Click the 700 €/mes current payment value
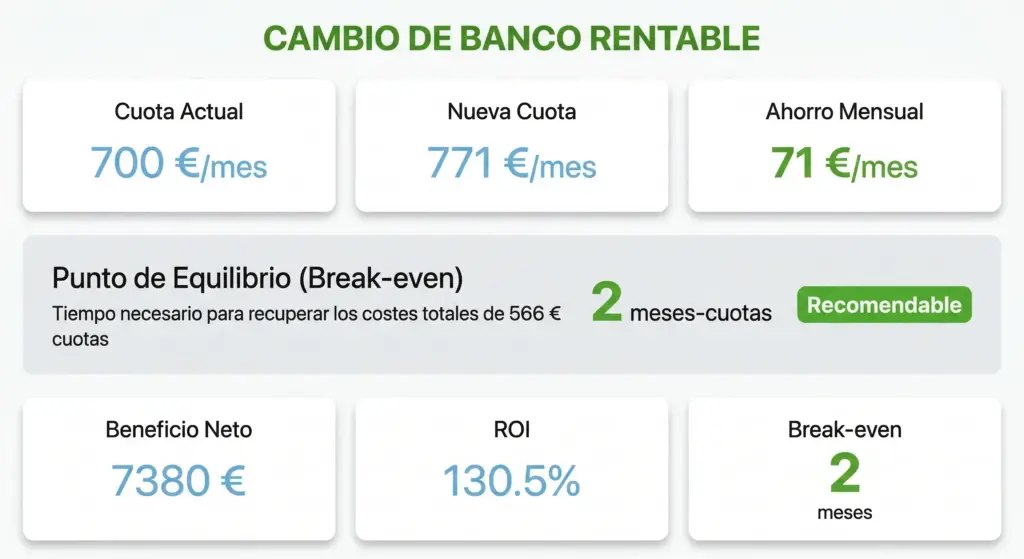Viewport: 1024px width, 559px height. click(179, 163)
